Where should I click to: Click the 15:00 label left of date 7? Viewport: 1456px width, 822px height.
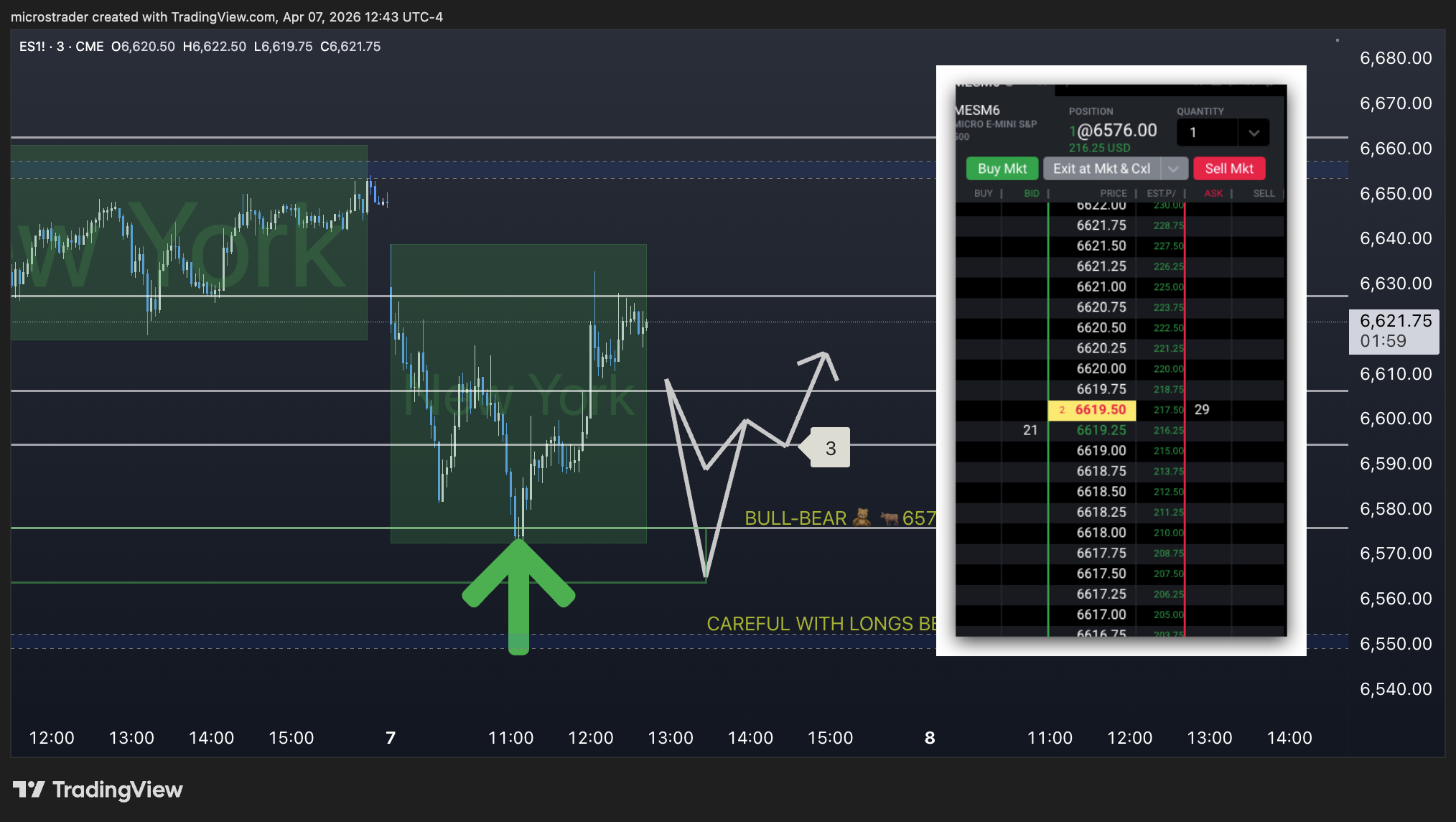291,738
